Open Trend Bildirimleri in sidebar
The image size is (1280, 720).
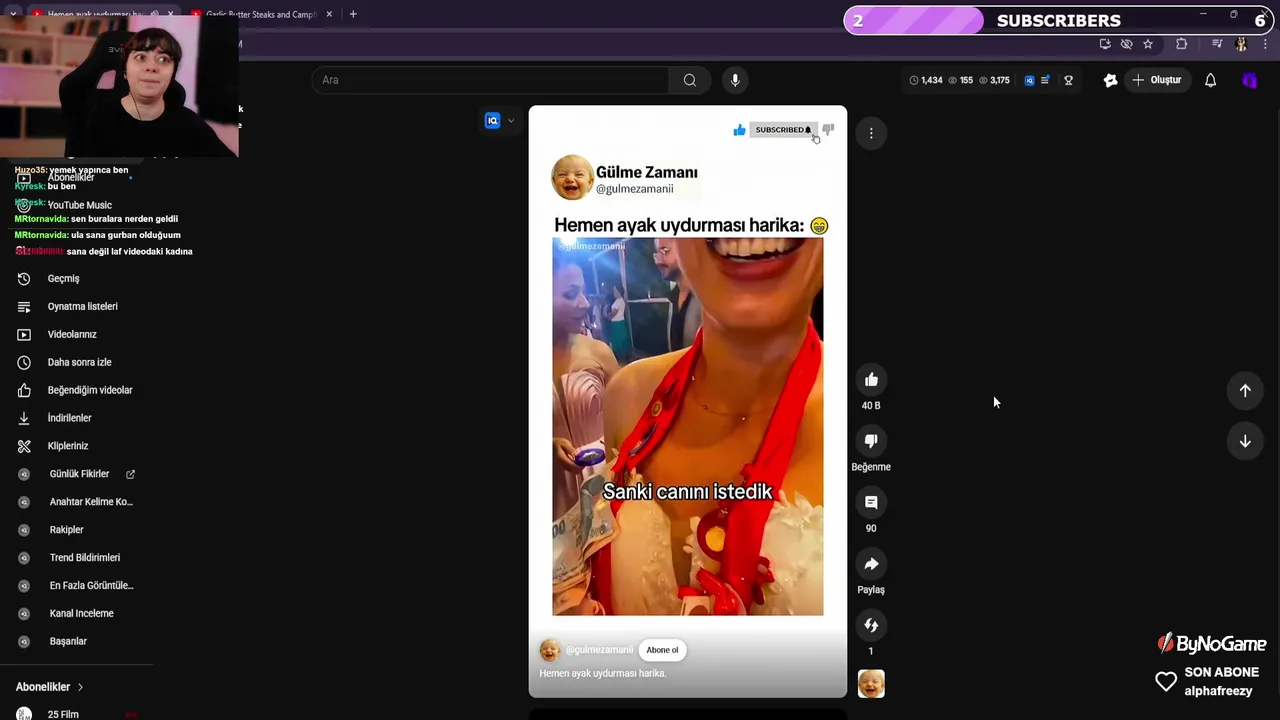coord(84,558)
